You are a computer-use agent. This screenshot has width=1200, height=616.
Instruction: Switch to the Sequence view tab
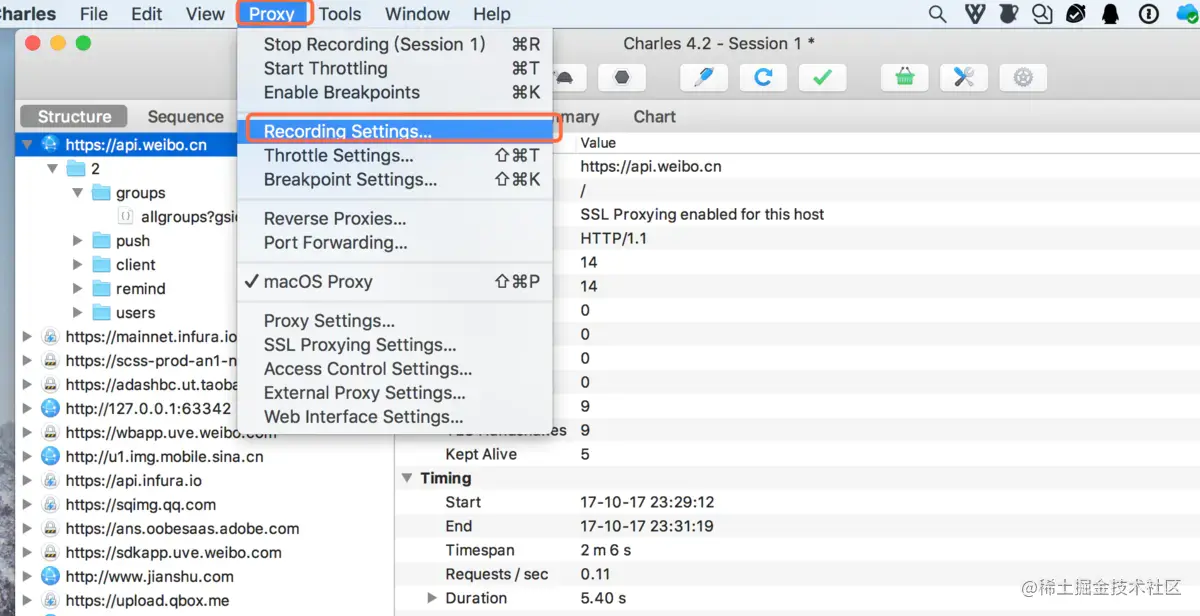pos(185,116)
